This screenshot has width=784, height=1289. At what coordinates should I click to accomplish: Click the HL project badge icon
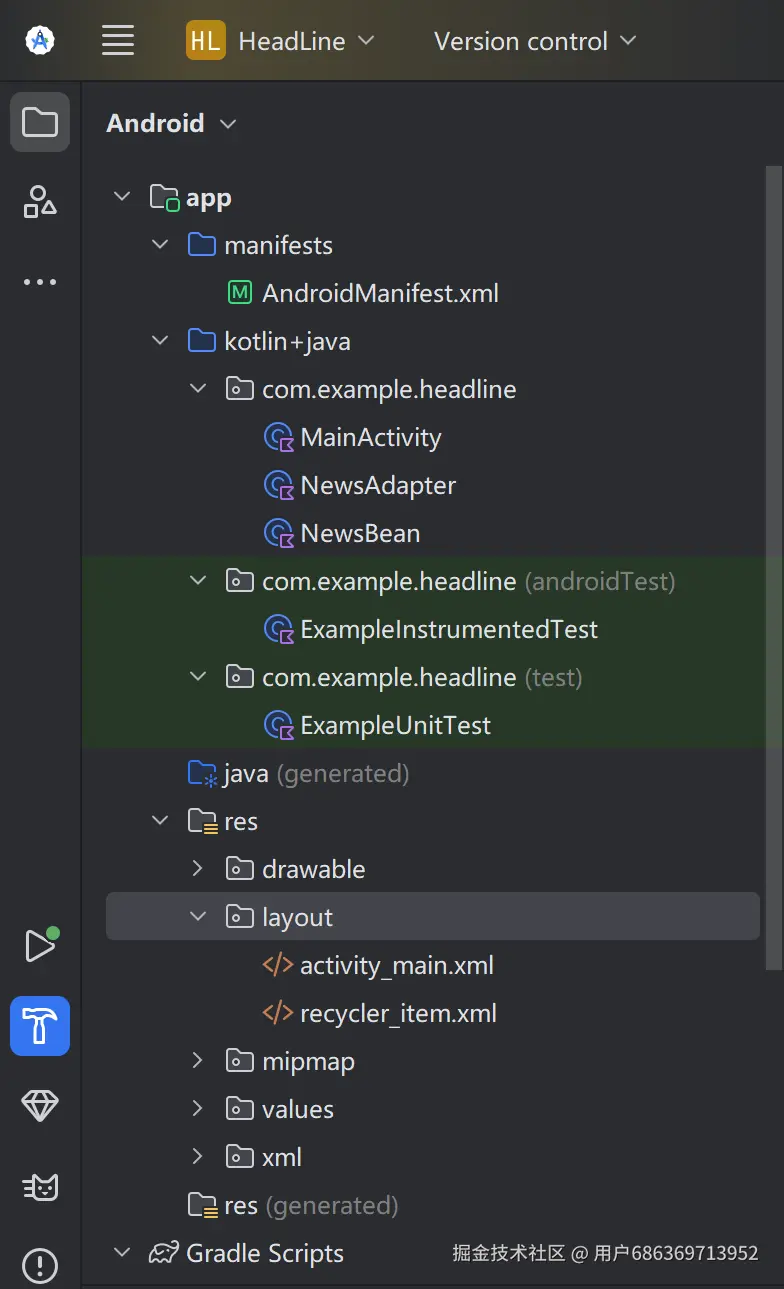[206, 41]
